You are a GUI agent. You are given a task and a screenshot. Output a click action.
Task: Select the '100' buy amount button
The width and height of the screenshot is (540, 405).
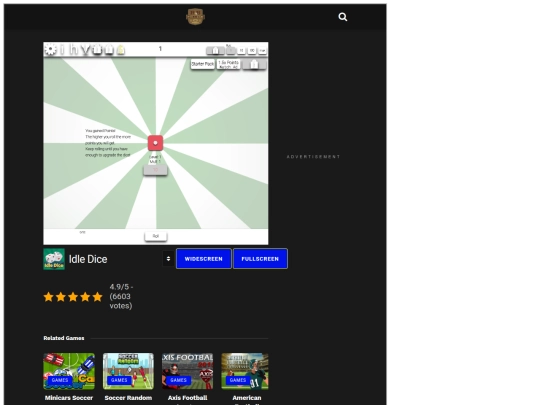tap(252, 51)
